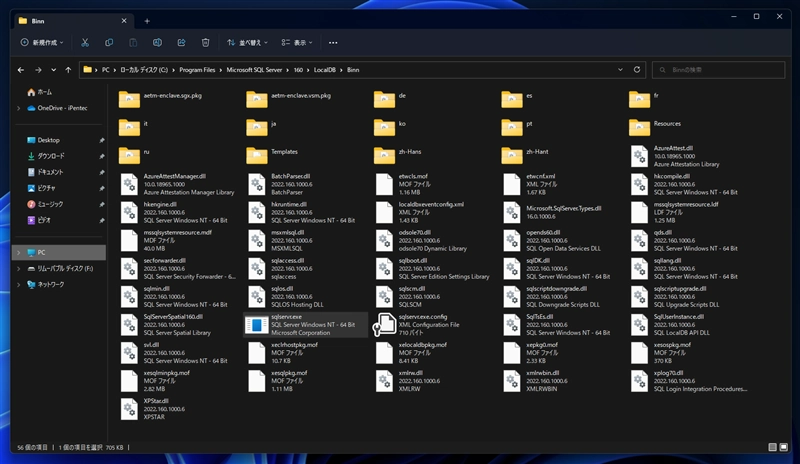
Task: Select xplog70.dll file
Action: click(689, 381)
